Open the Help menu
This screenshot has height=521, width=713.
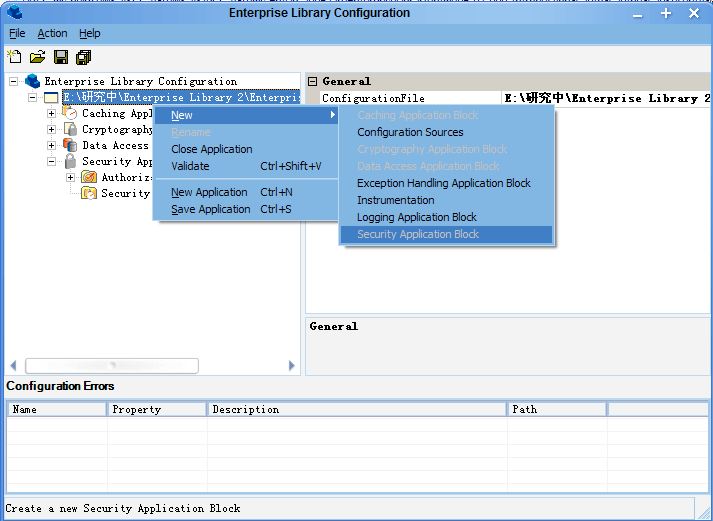click(90, 33)
